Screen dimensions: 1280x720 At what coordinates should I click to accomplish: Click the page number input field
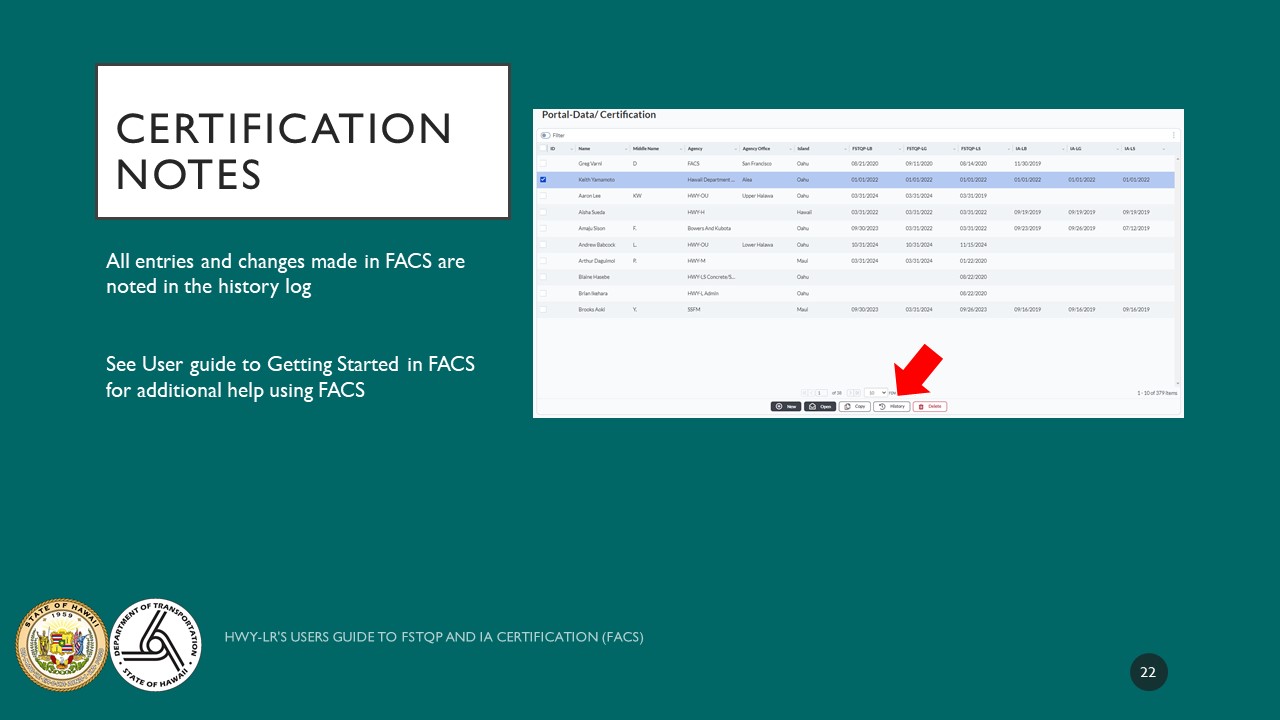[821, 393]
